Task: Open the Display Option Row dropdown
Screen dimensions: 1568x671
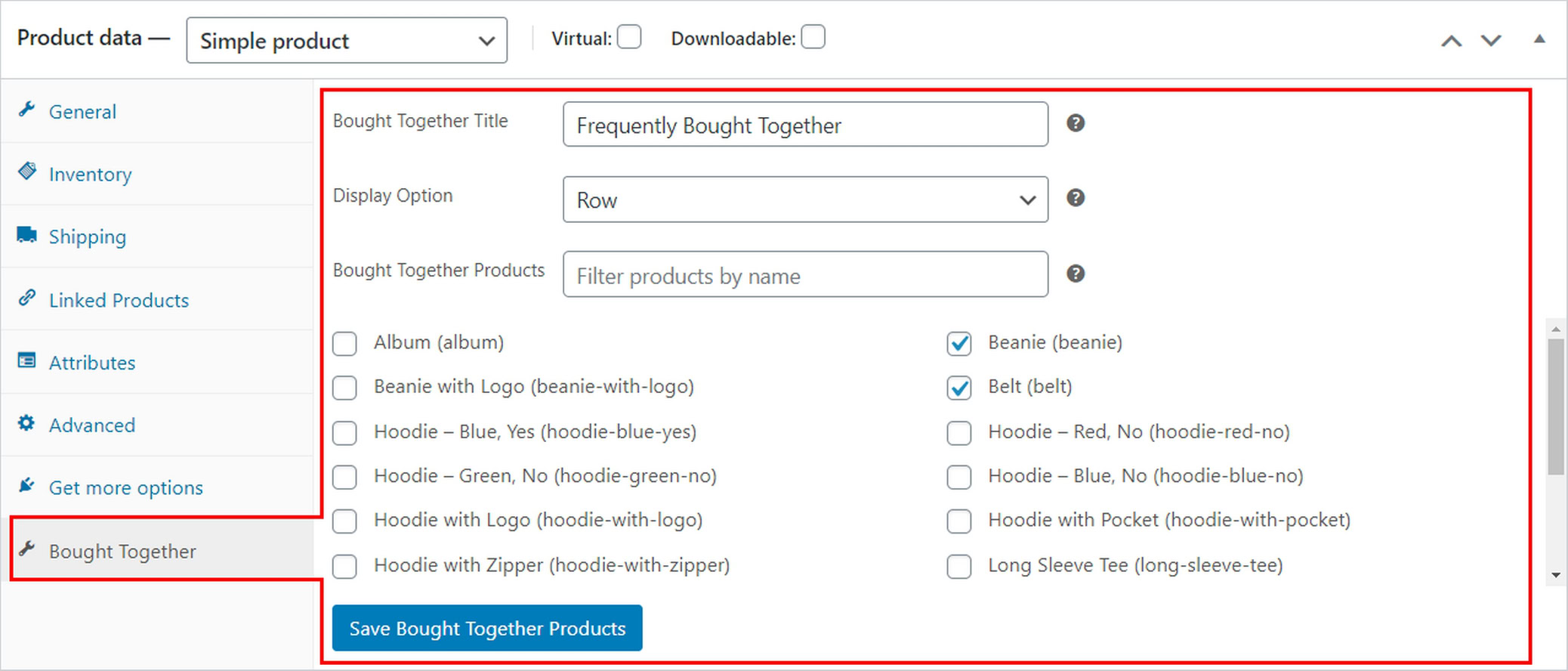Action: [805, 199]
